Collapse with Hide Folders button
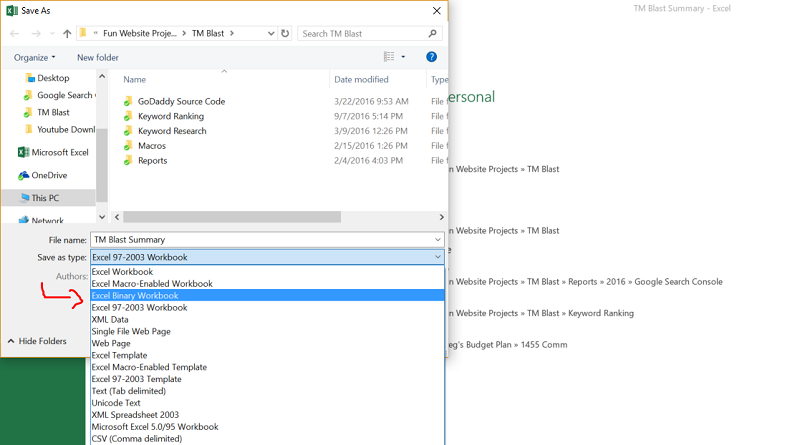 [37, 341]
